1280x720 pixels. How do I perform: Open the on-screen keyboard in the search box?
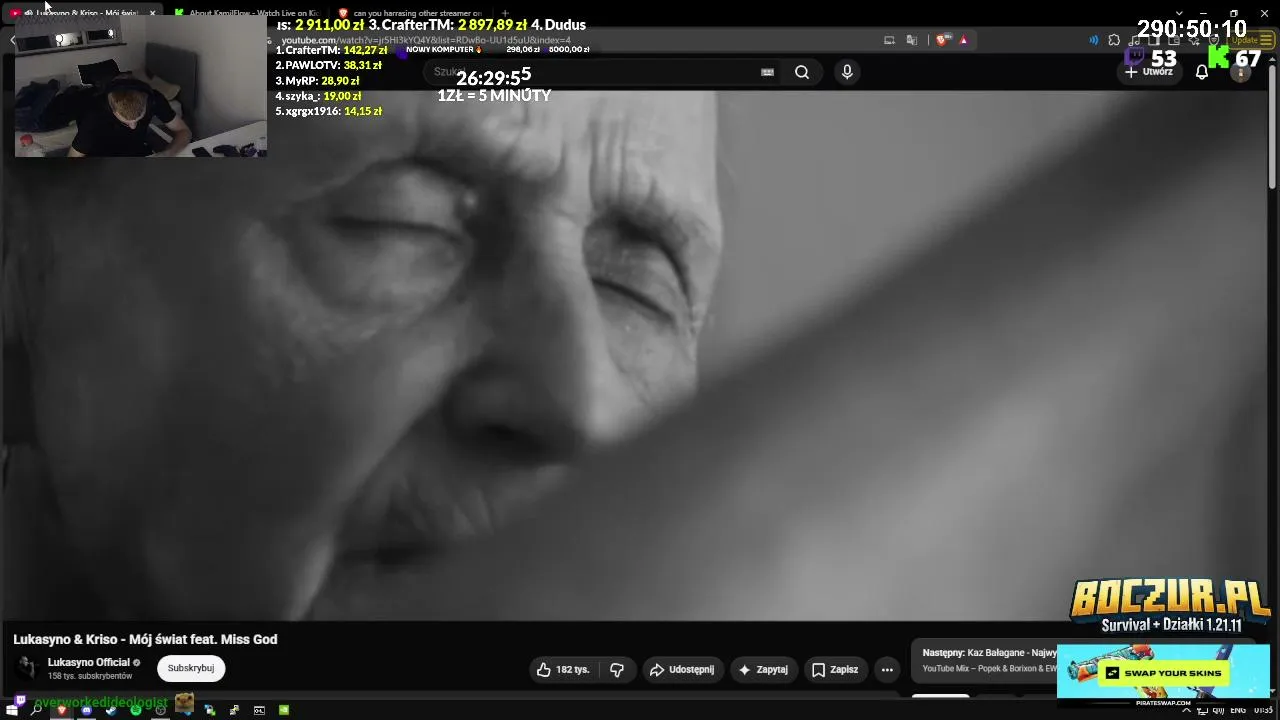(x=767, y=72)
